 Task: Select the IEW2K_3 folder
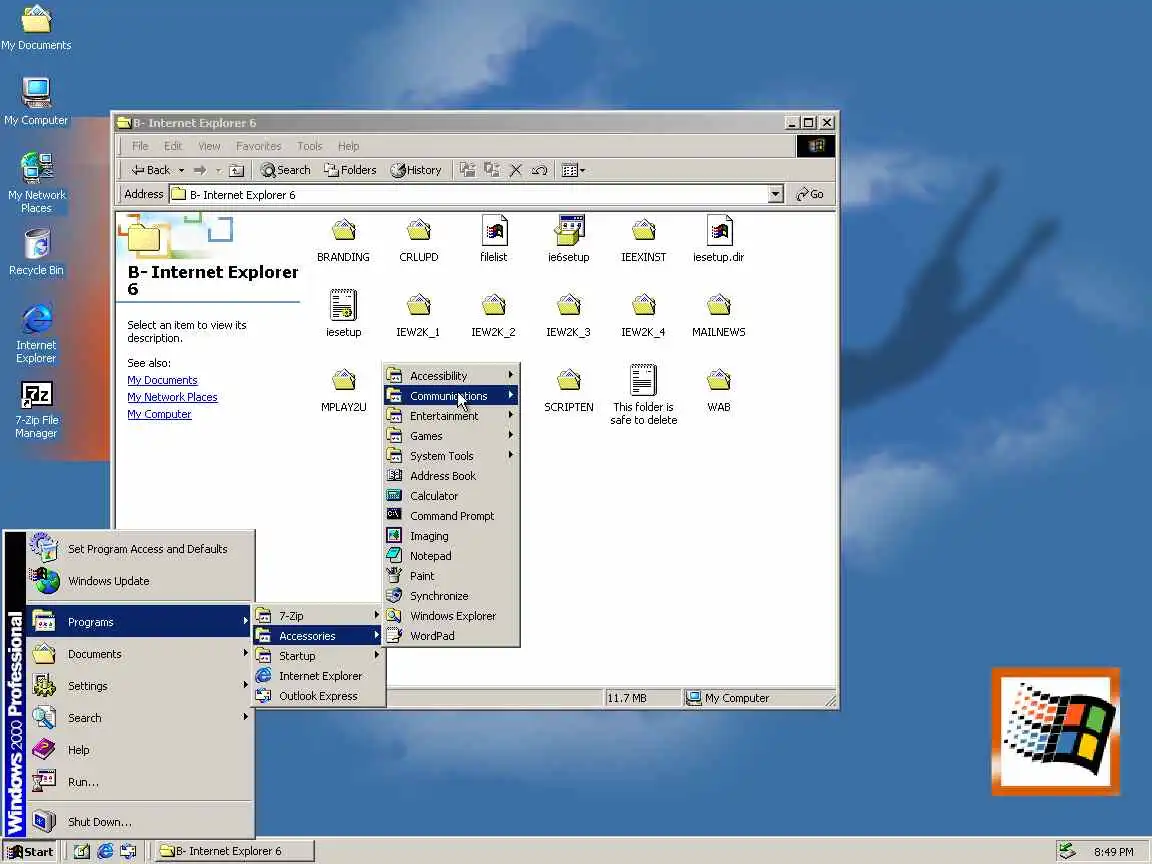569,306
